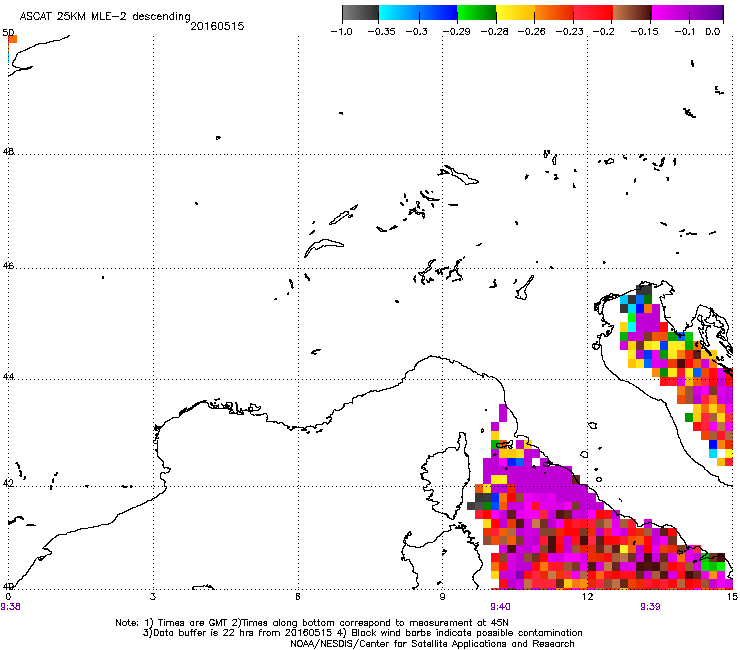The height and width of the screenshot is (650, 740).
Task: Click the 'NOAA/NESDIS/Center for Satellite Applications' credit
Action: tap(432, 644)
